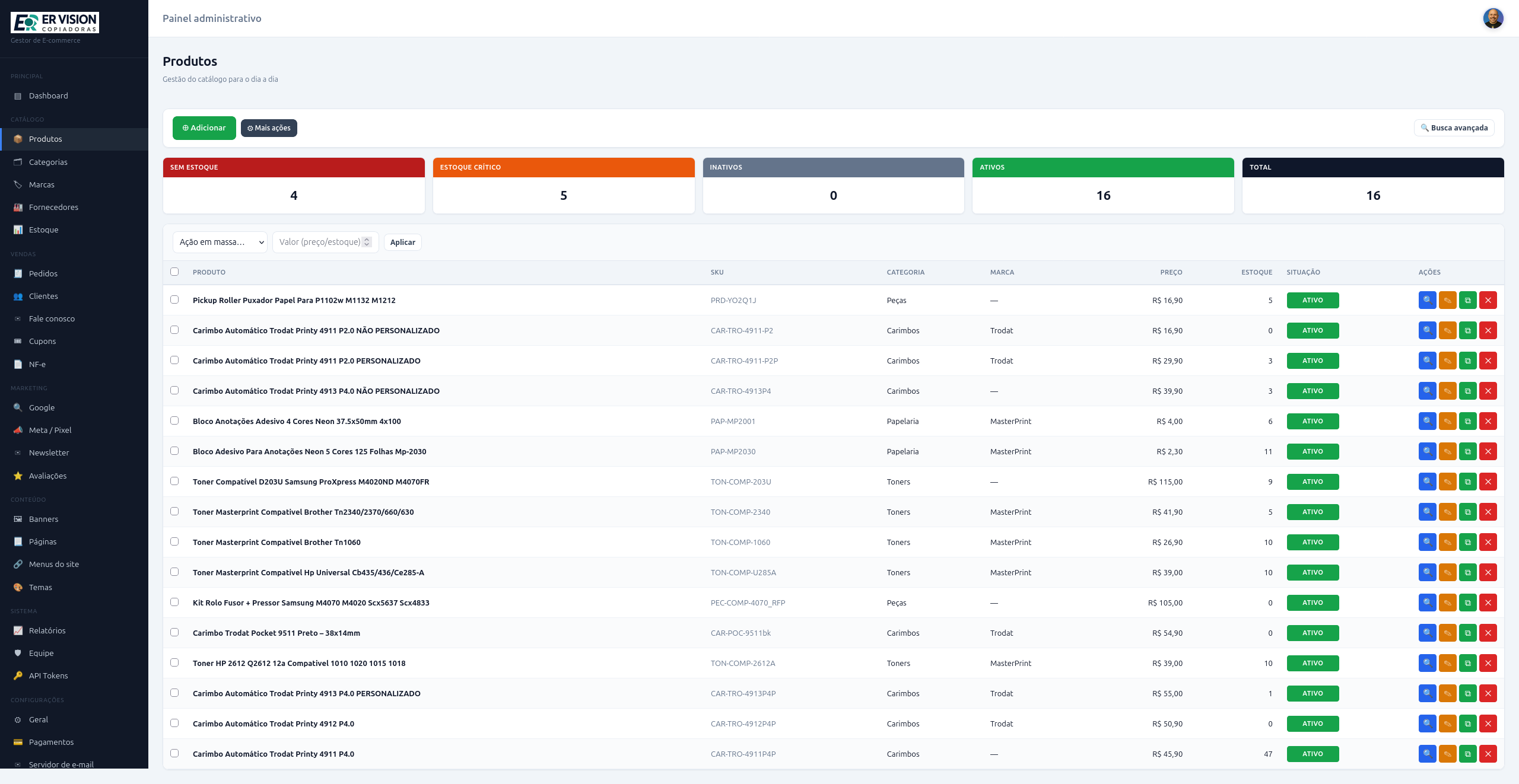Screen dimensions: 1519x784
Task: Click the Sem Estoque summary card
Action: tap(294, 186)
